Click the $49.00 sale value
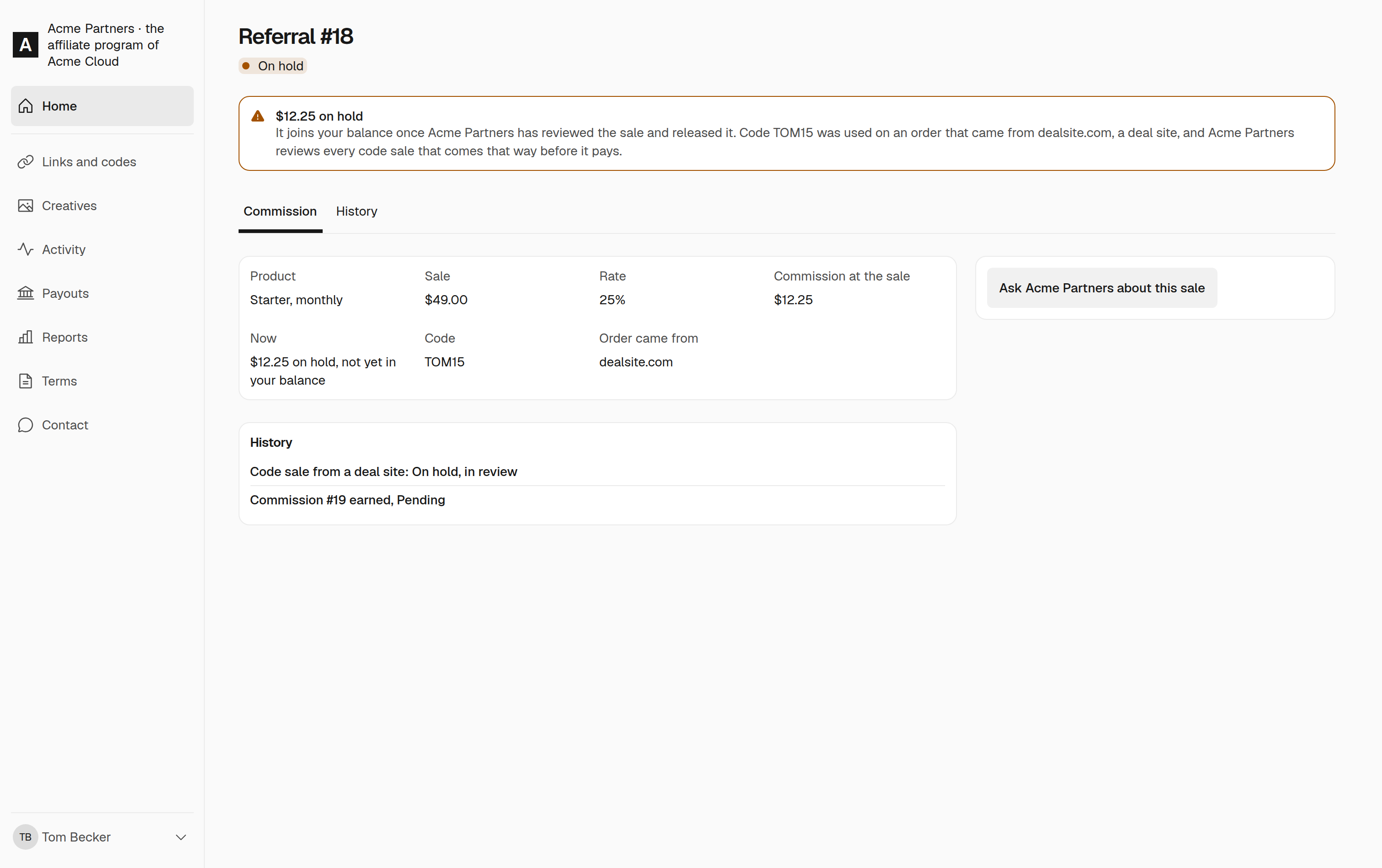Screen dimensions: 1382x868 (446, 300)
